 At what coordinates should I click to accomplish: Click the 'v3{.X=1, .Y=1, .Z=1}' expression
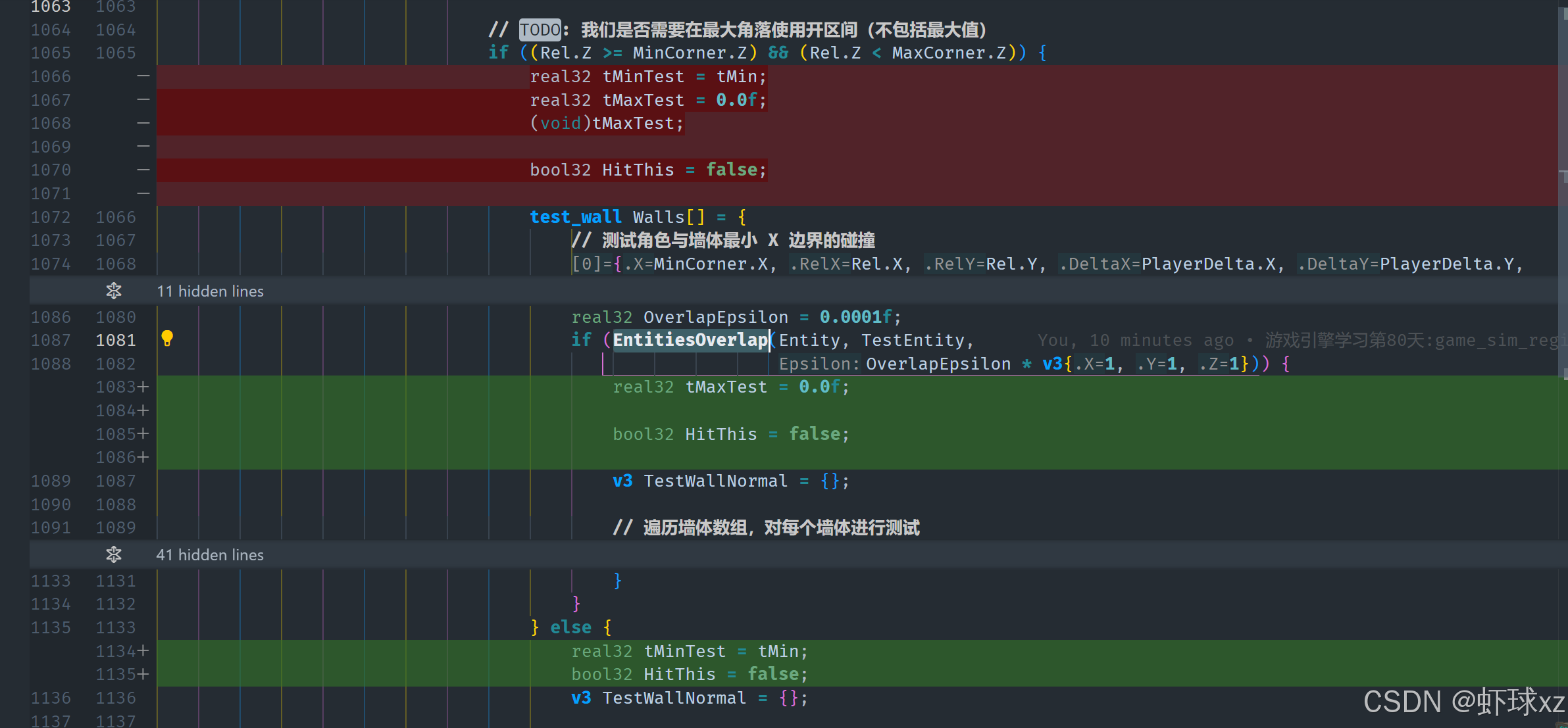click(x=1146, y=364)
